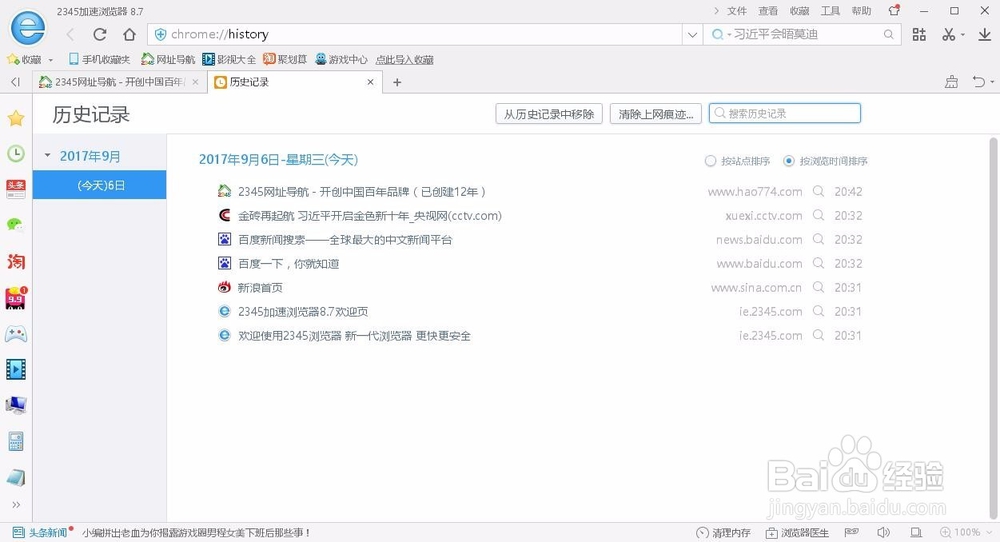Screen dimensions: 1000x542
Task: Expand the menu bar chevron before 文件
Action: (716, 11)
